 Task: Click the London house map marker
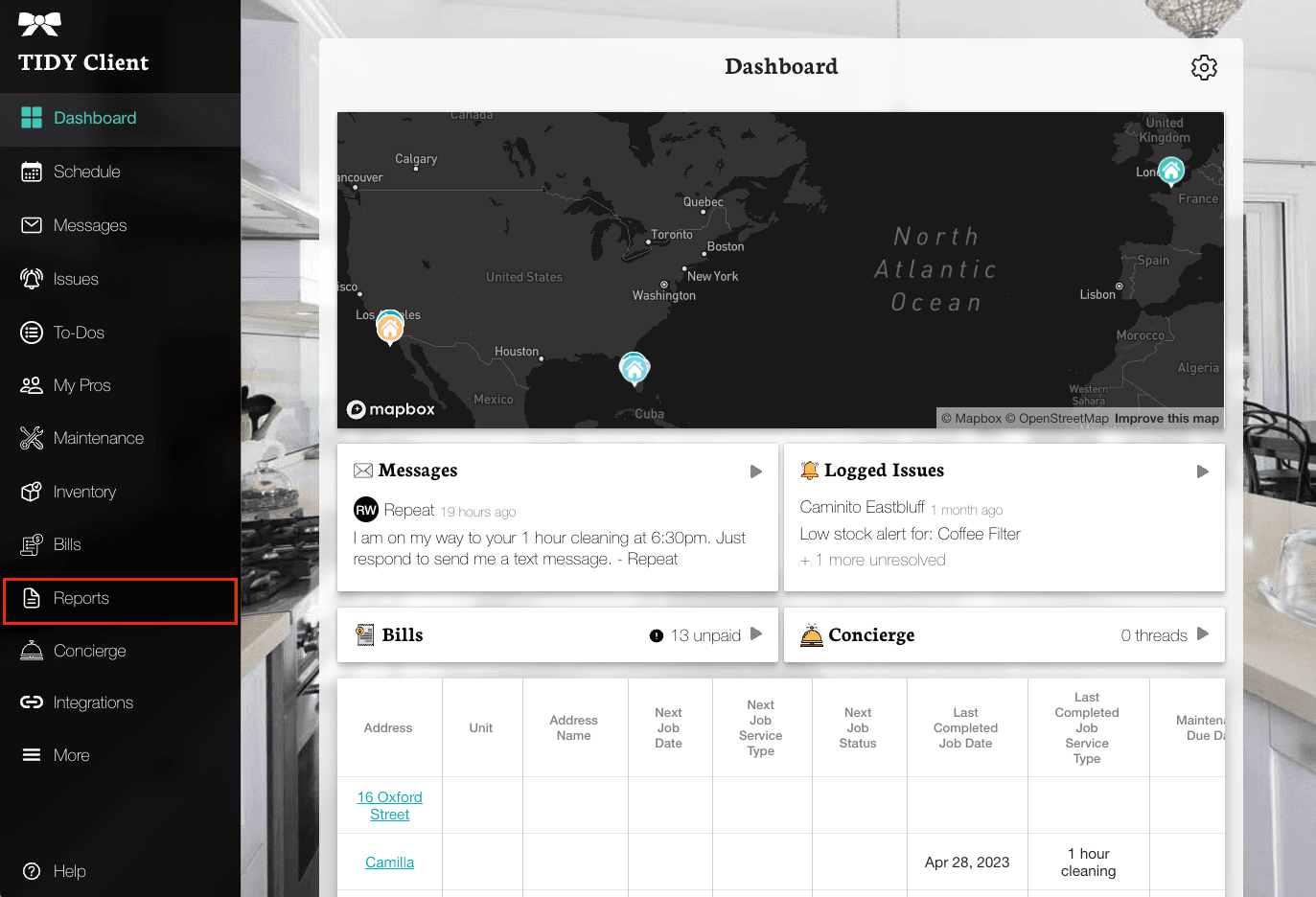click(1170, 171)
